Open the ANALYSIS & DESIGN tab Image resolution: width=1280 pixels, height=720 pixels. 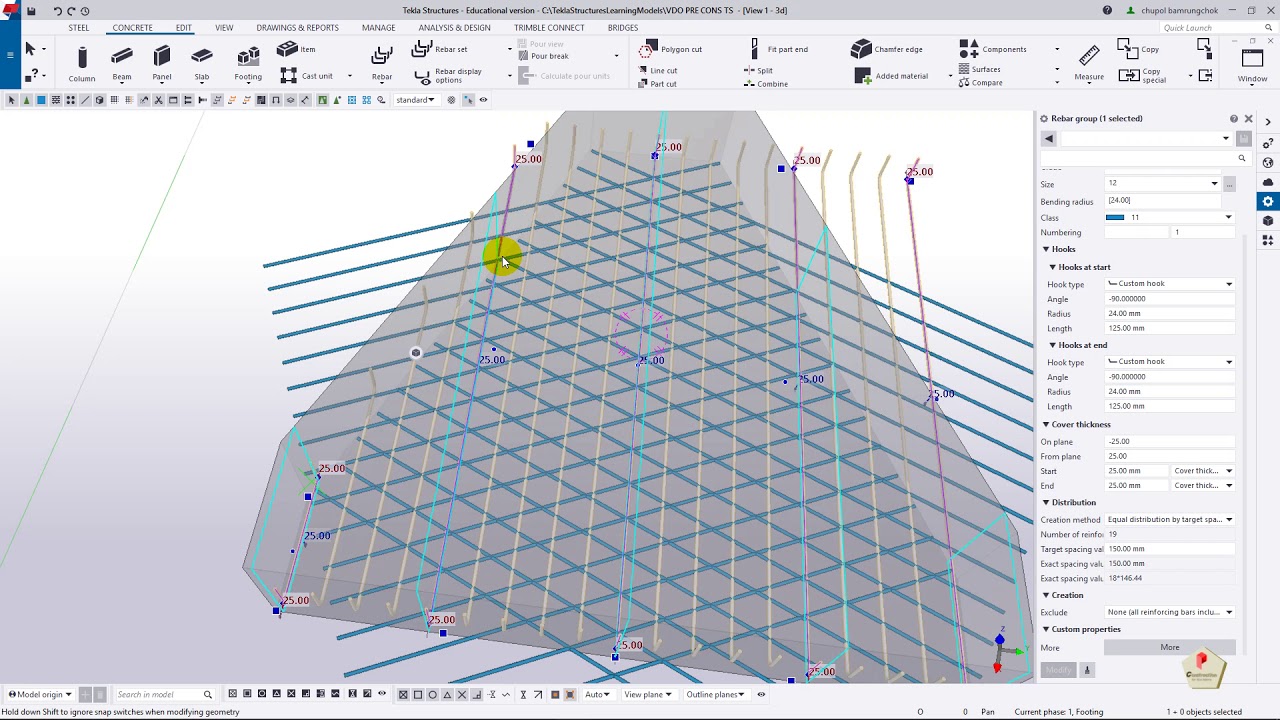pyautogui.click(x=454, y=28)
